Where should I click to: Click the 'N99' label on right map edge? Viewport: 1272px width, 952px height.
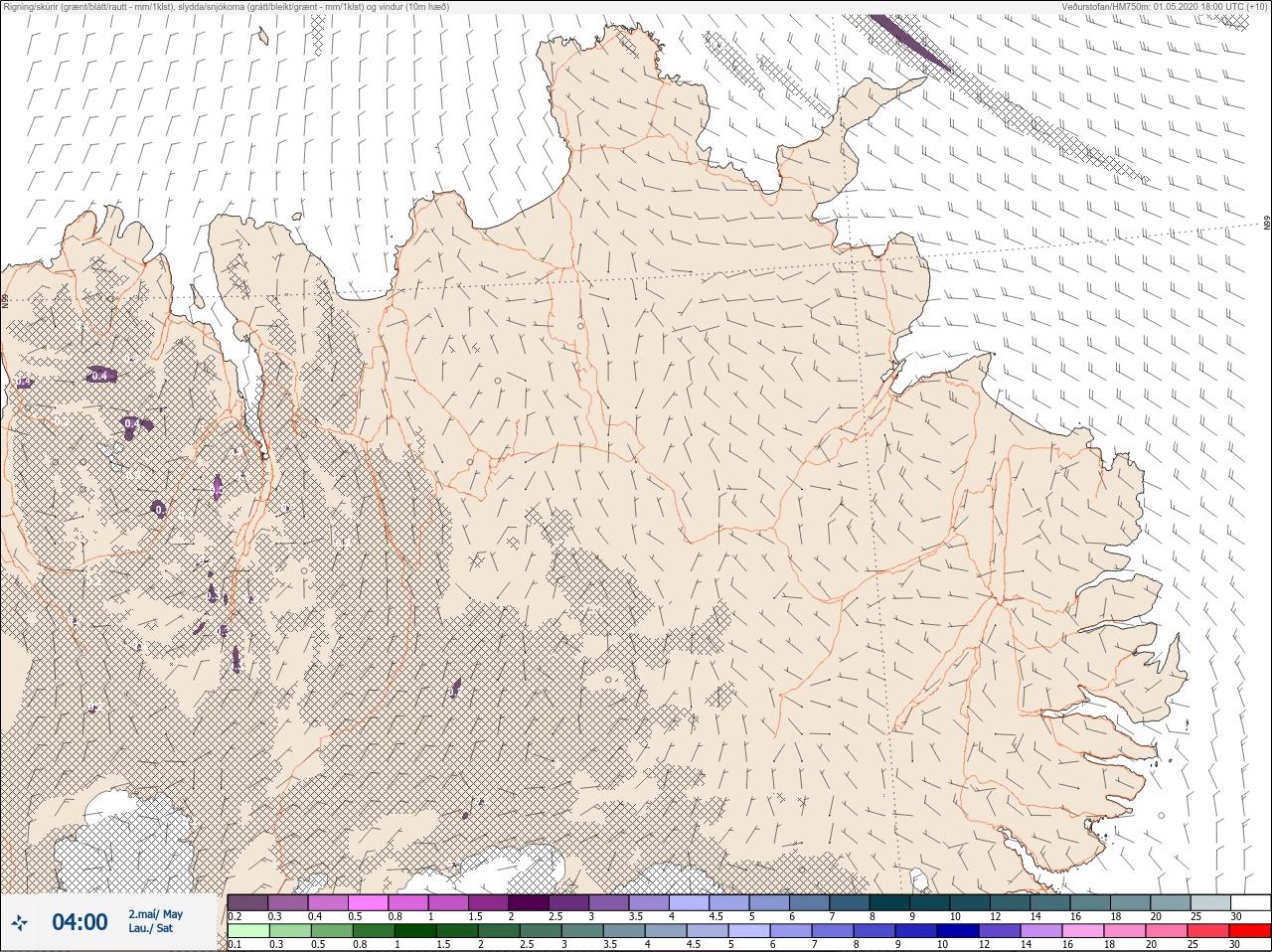click(1266, 224)
